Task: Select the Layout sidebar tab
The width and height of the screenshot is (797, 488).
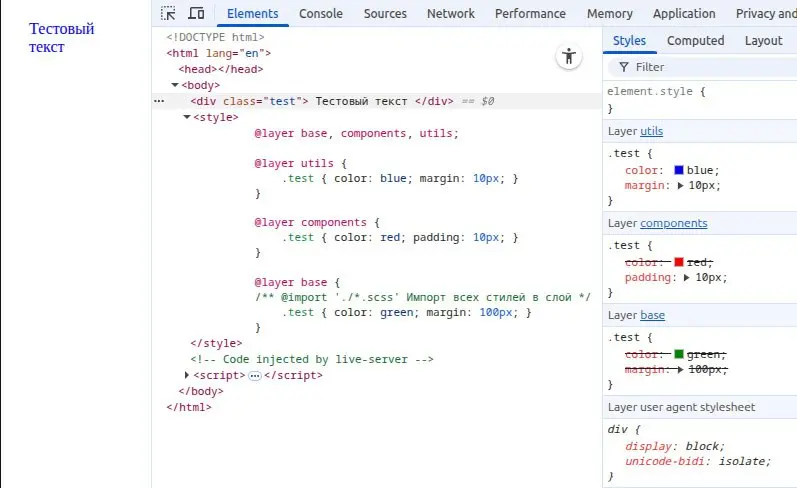Action: click(763, 41)
